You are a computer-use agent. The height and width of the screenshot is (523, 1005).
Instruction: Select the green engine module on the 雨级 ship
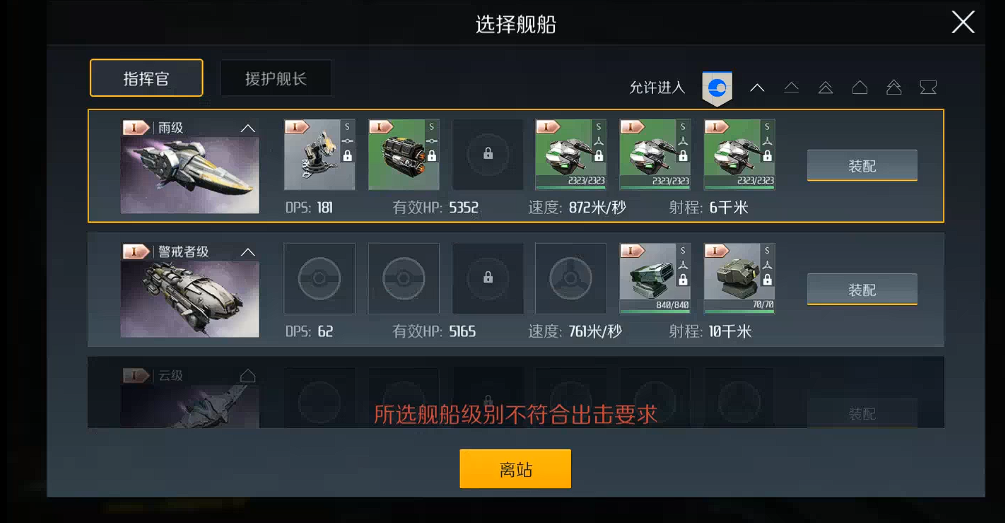[x=404, y=154]
